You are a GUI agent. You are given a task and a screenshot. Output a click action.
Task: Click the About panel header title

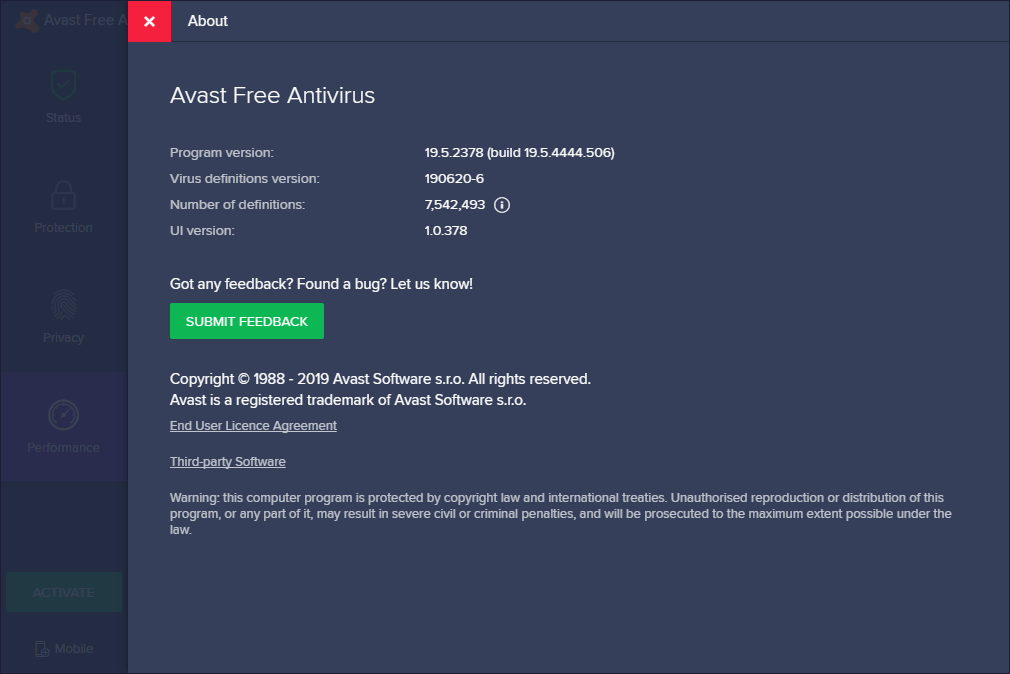[x=208, y=21]
